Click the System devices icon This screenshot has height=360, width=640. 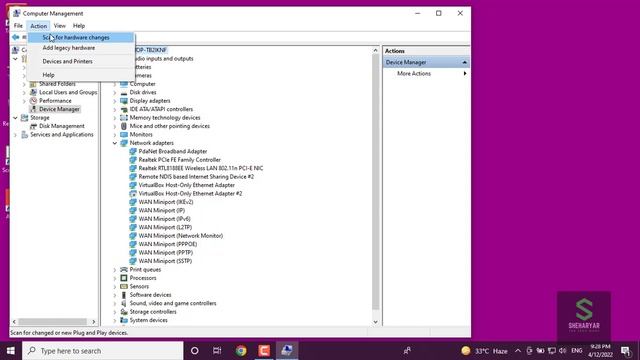tap(124, 320)
